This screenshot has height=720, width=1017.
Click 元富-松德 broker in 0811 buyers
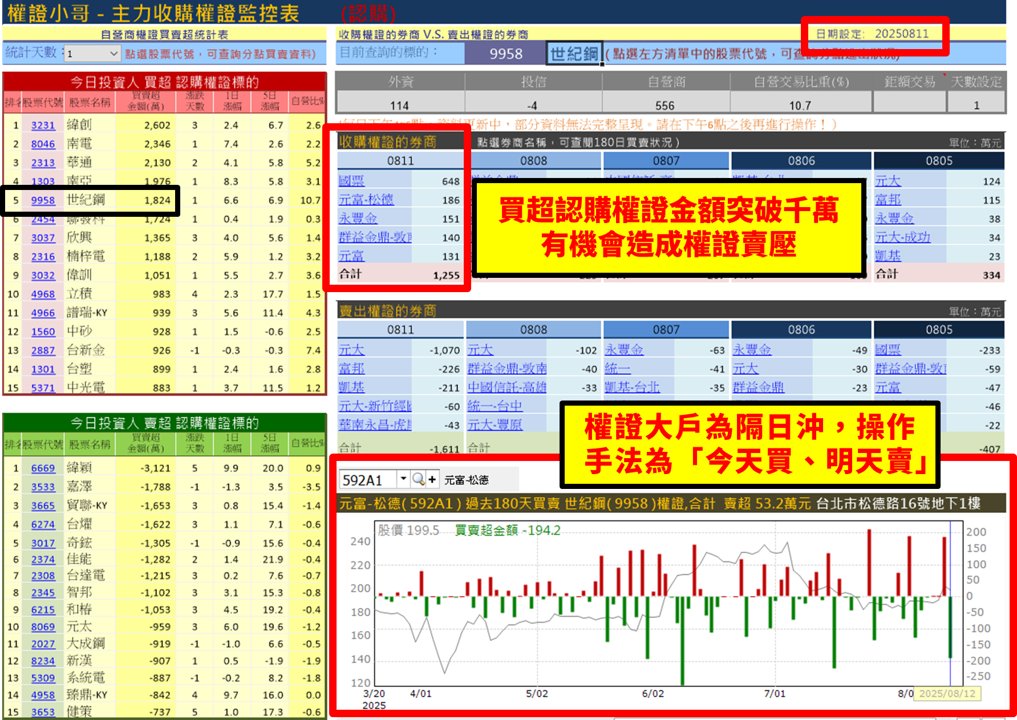pyautogui.click(x=366, y=200)
